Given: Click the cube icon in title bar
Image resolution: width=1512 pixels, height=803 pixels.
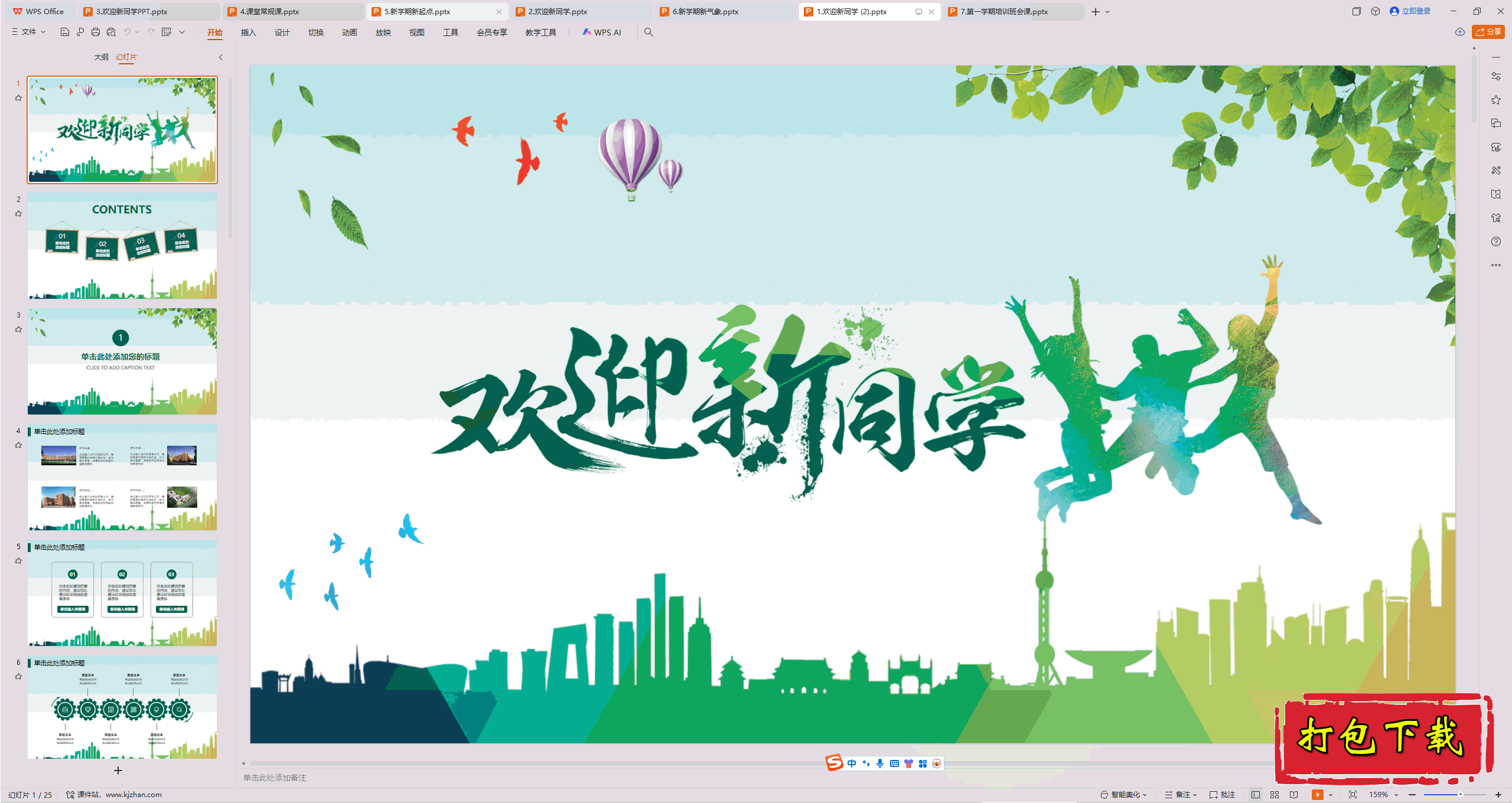Looking at the screenshot, I should click(x=1376, y=11).
